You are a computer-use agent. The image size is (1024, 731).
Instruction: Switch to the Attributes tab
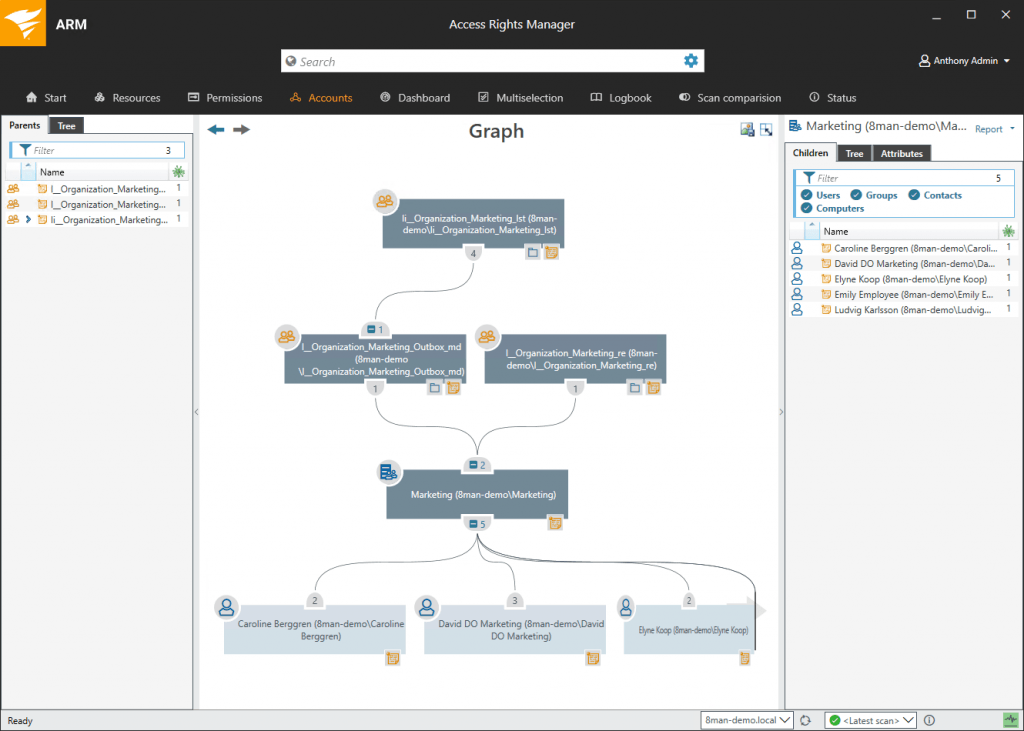(x=901, y=154)
